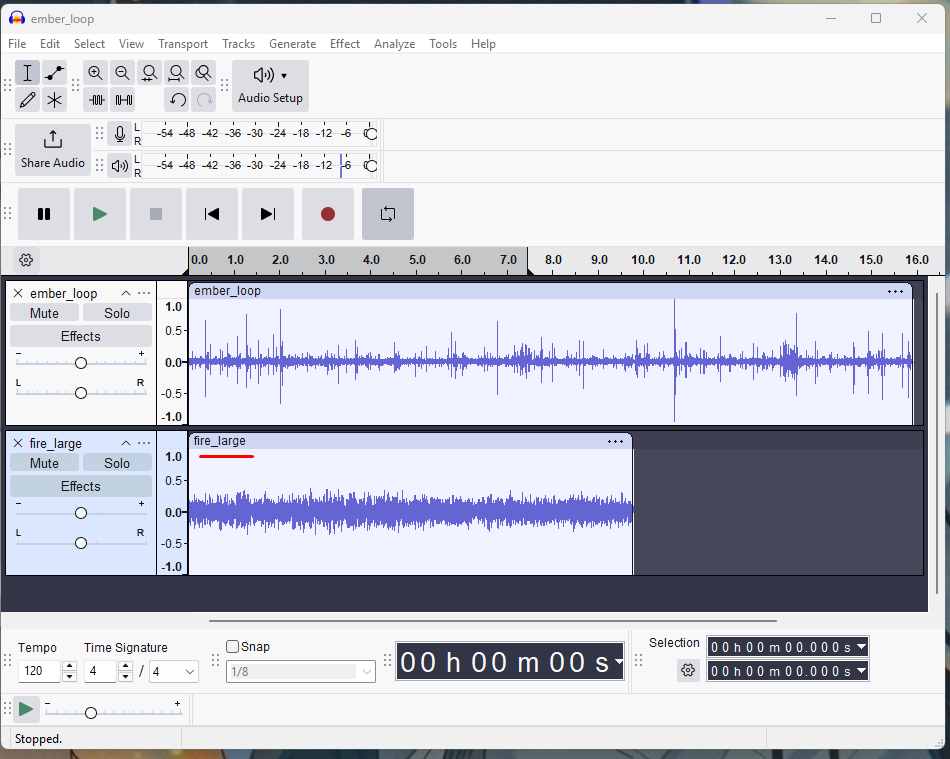Open fire_large track panel menu dots
This screenshot has width=950, height=759.
coord(144,443)
